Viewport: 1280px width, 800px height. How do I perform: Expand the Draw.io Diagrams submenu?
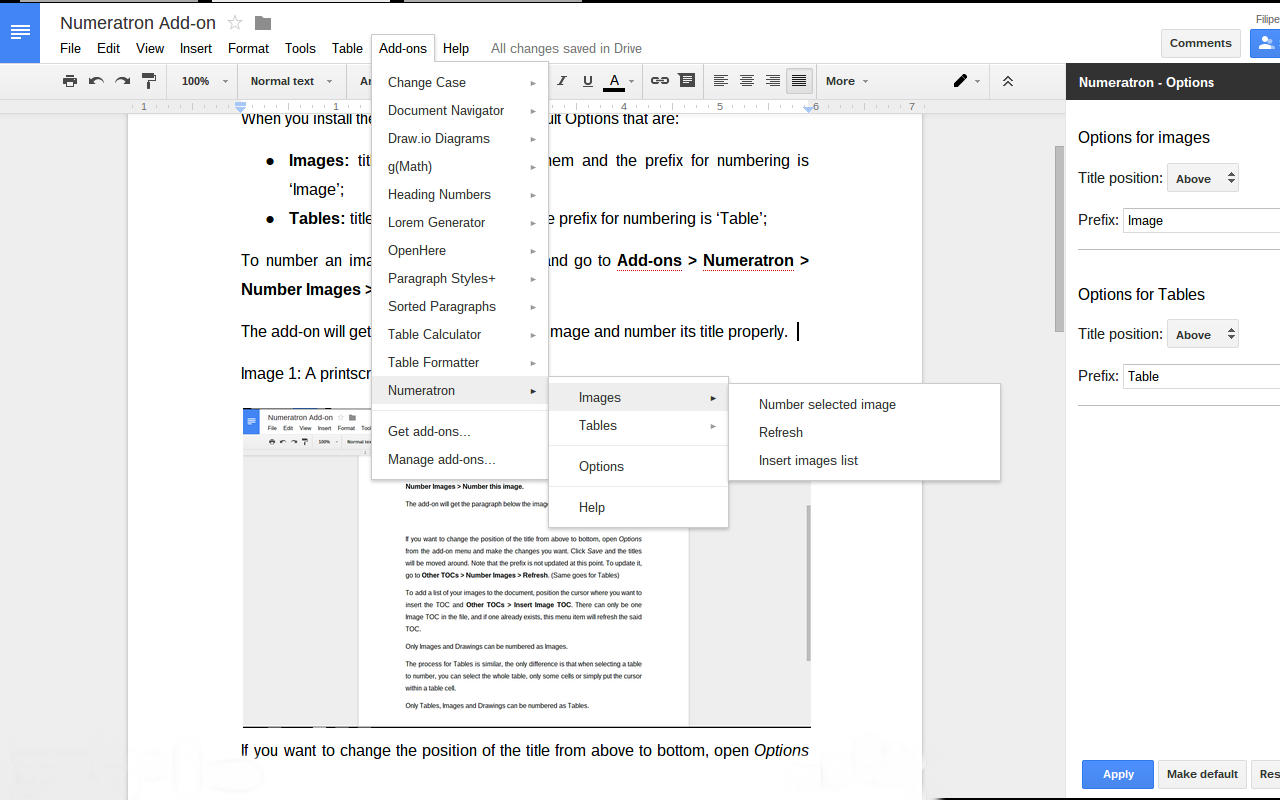[460, 138]
